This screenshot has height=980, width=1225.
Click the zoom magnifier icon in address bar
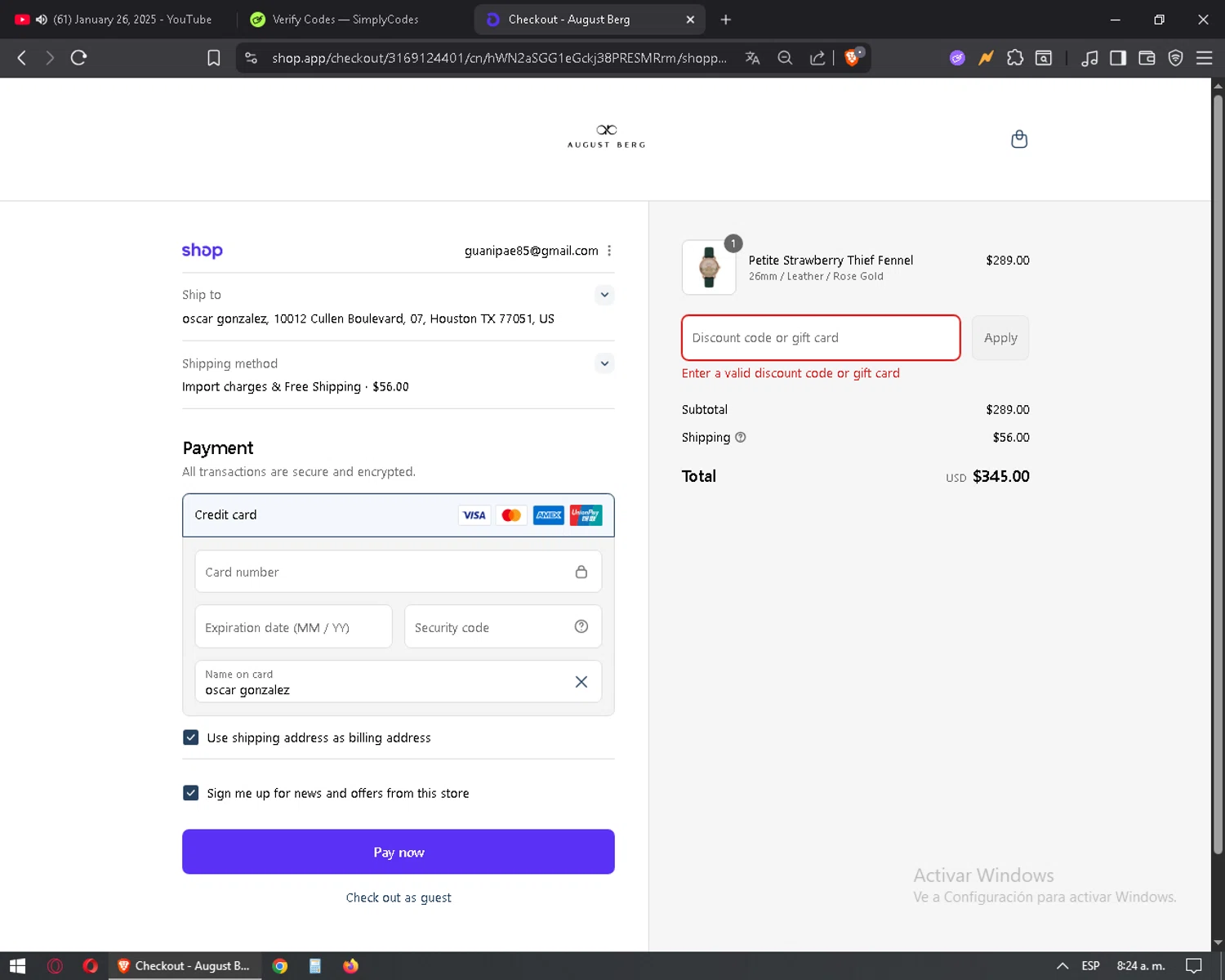785,58
